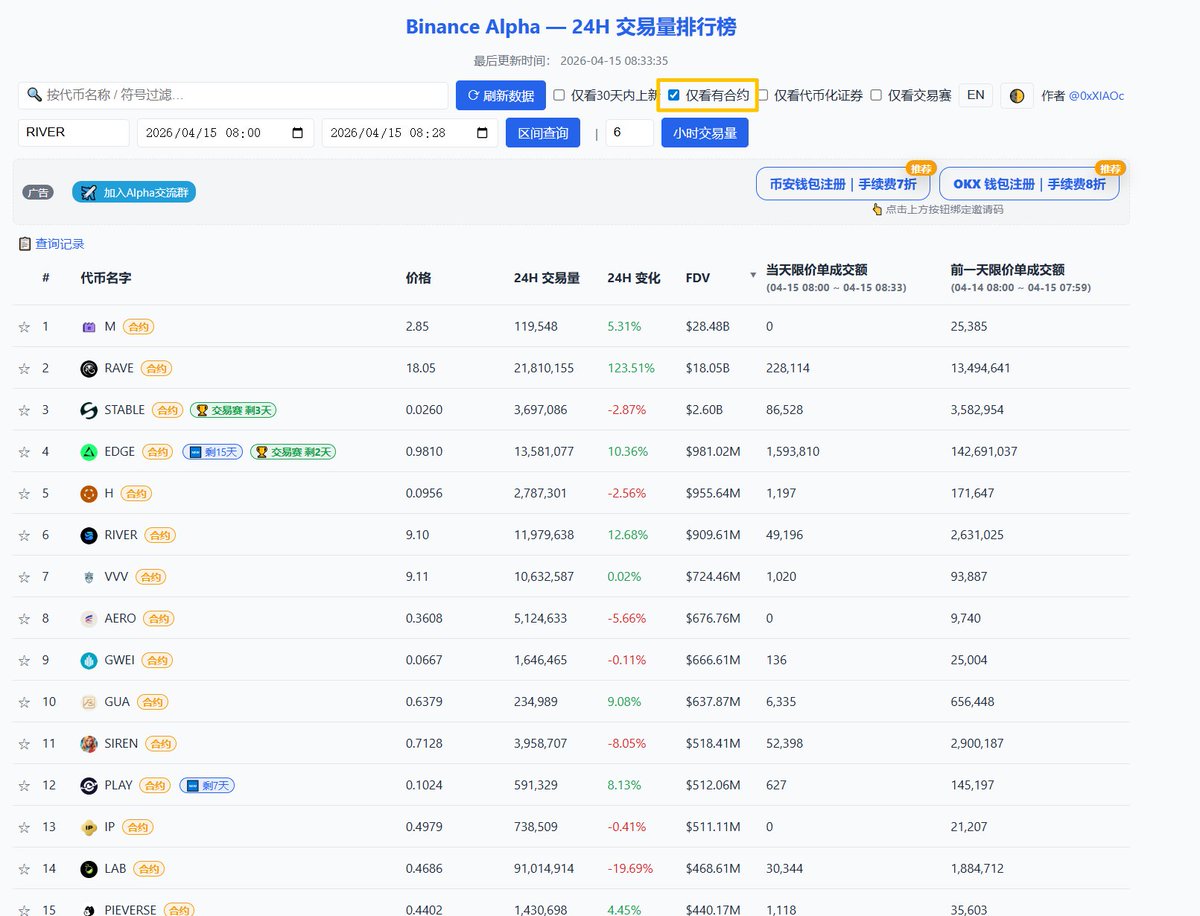Click the hours input showing 6
Viewport: 1200px width, 916px height.
click(630, 133)
